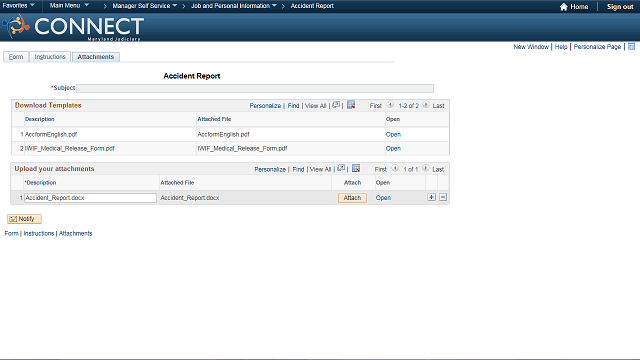This screenshot has height=360, width=640.
Task: Switch to the Form tab
Action: pyautogui.click(x=16, y=57)
